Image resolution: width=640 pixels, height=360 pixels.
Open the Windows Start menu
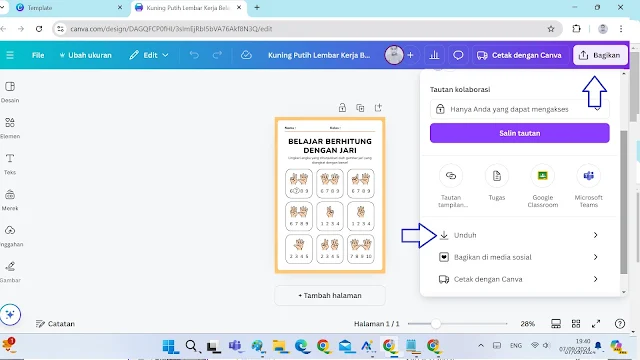pyautogui.click(x=169, y=347)
